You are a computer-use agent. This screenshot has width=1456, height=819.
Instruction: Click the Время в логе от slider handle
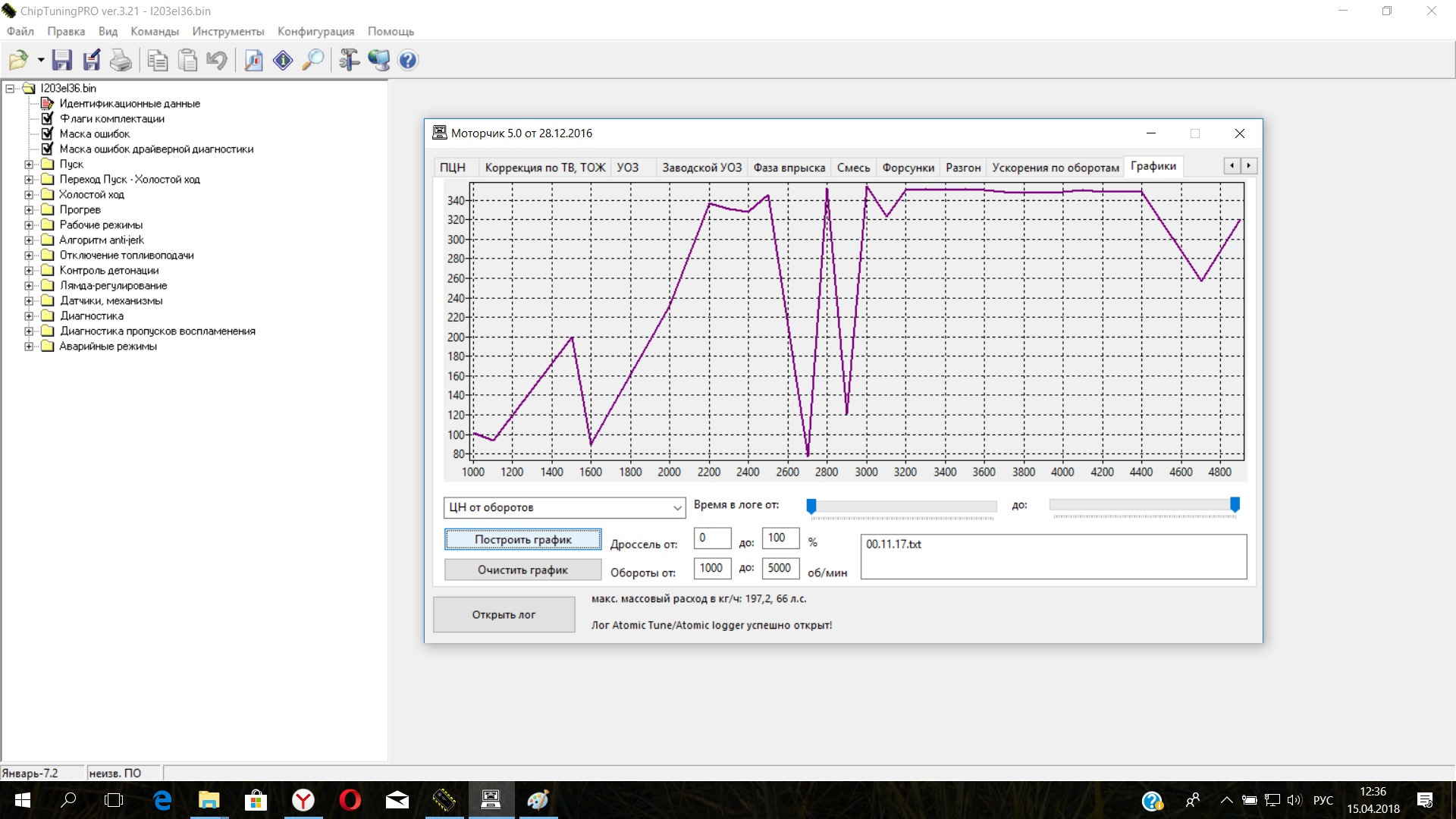811,506
